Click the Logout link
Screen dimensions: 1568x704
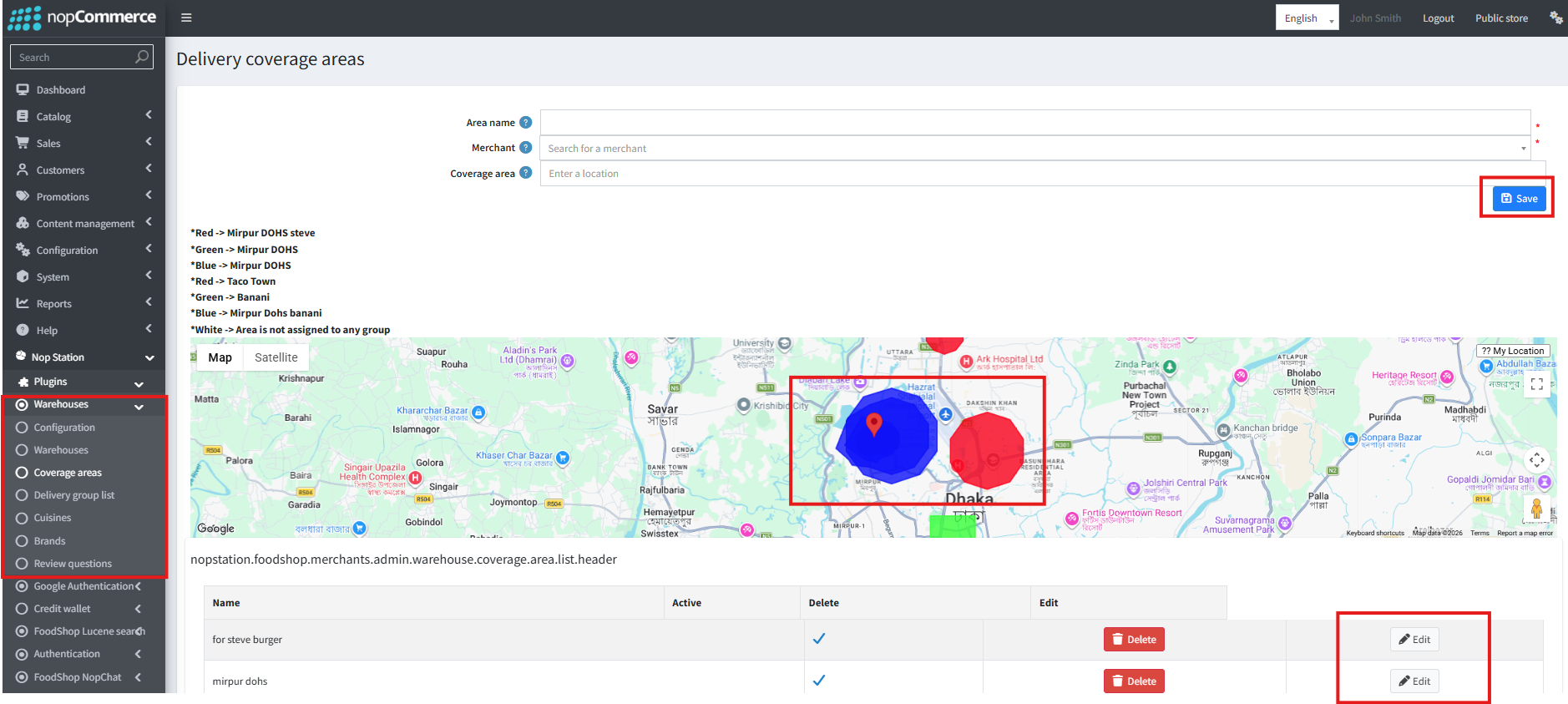(1438, 18)
